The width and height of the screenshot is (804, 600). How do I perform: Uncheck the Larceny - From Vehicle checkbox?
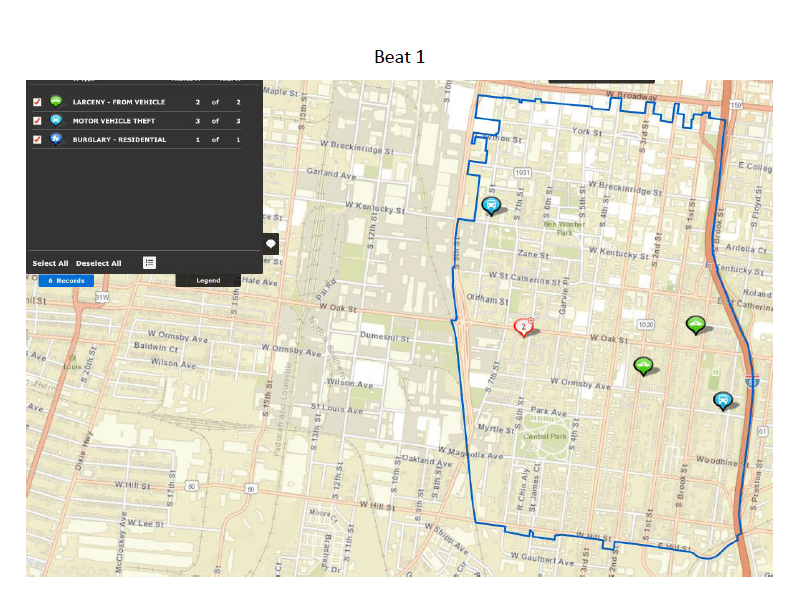coord(37,102)
